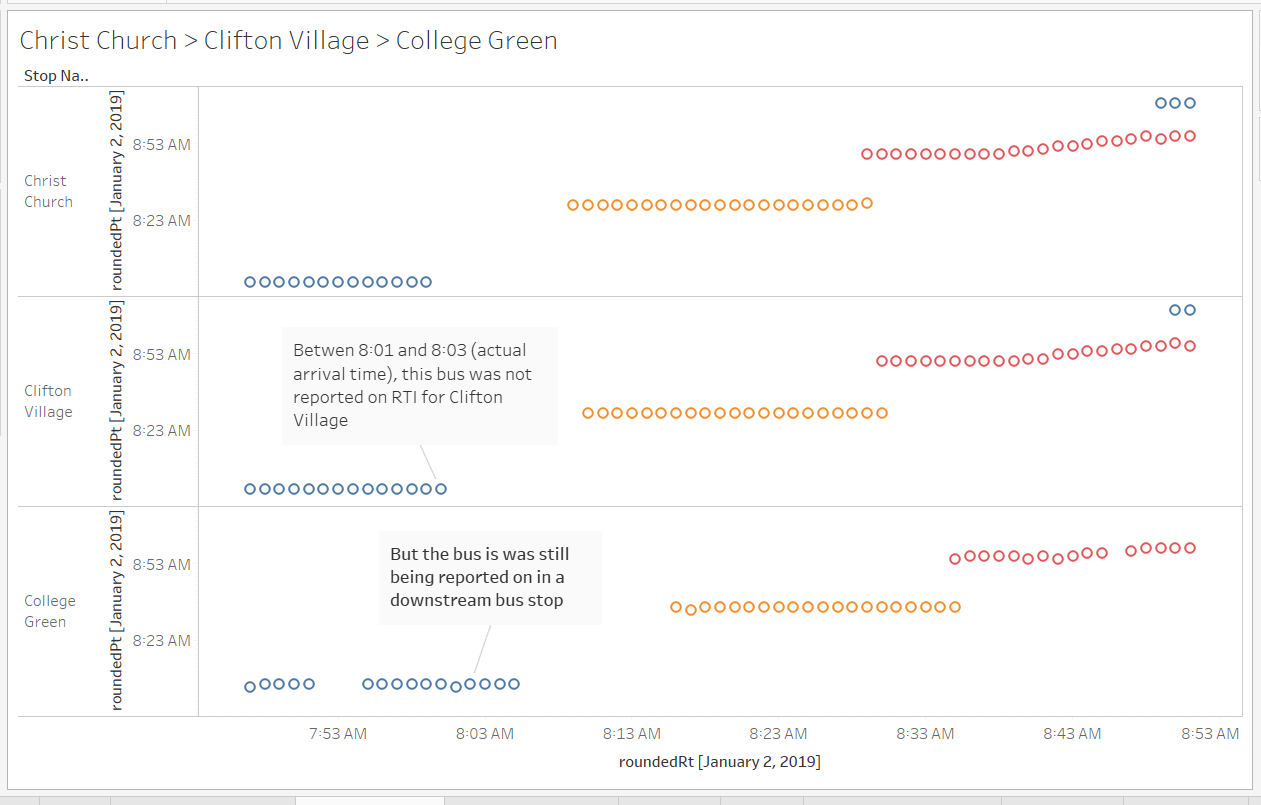This screenshot has width=1261, height=805.
Task: Select the College Green row header
Action: 49,611
